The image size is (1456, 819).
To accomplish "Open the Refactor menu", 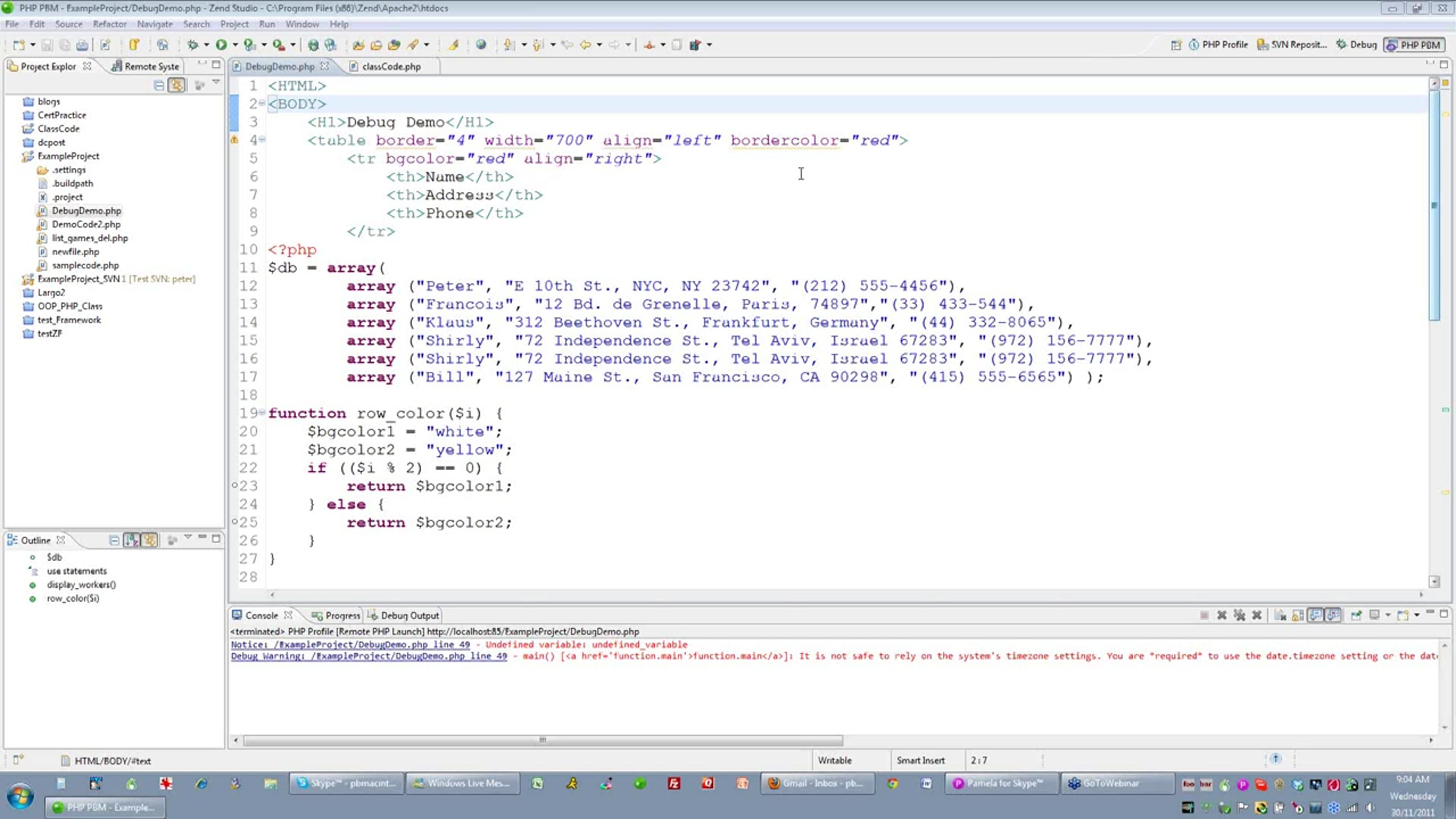I will 109,24.
